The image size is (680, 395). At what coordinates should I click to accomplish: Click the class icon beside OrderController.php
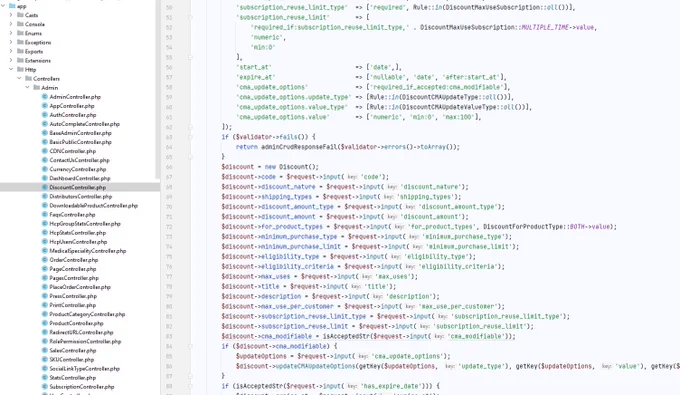45,260
